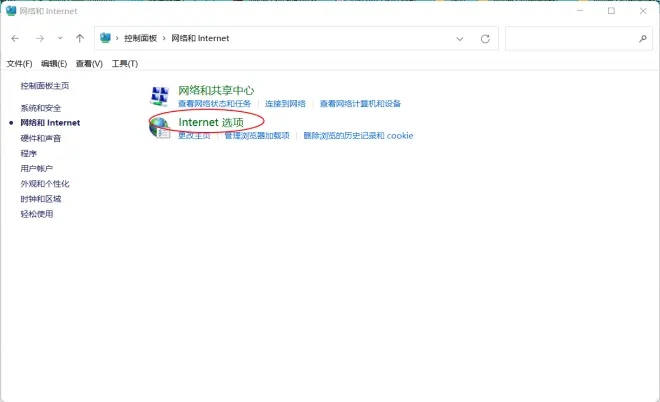Select 网络和 Internet breadcrumb segment

point(200,38)
